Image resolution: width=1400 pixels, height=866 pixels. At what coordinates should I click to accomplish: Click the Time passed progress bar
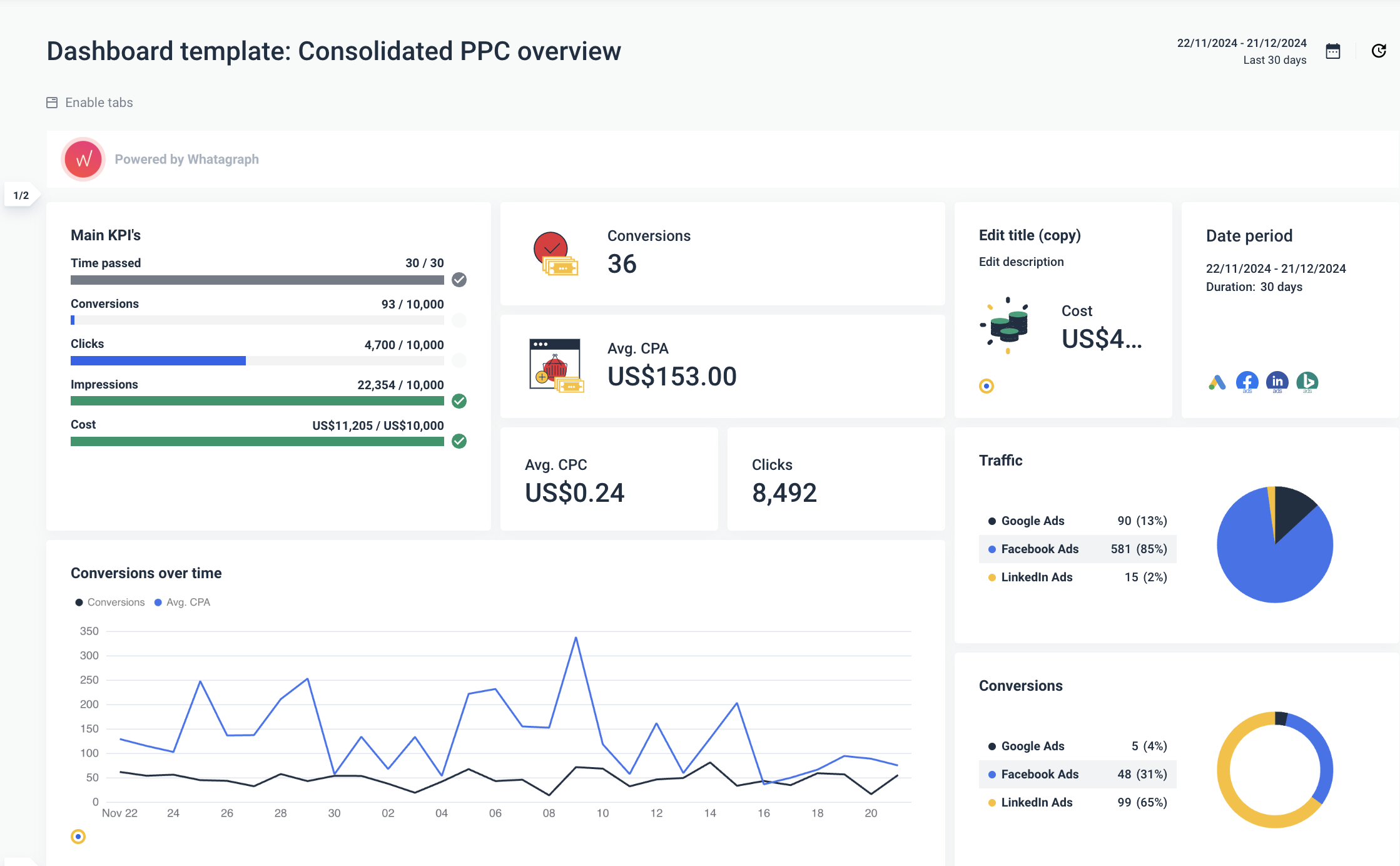[257, 280]
